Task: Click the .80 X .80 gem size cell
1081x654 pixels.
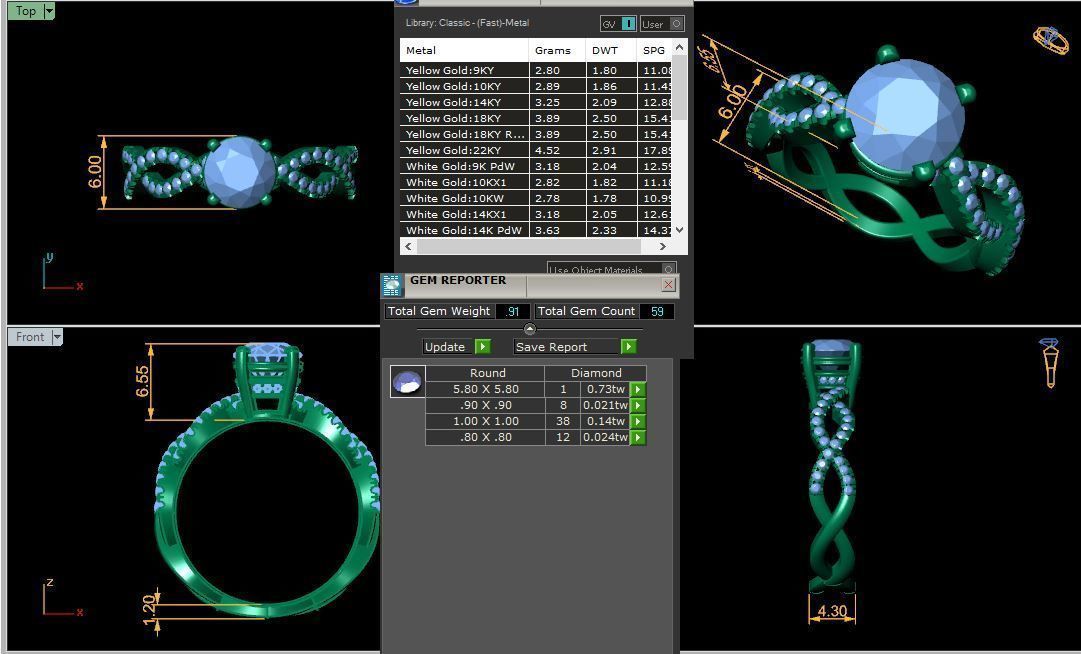Action: pos(485,437)
